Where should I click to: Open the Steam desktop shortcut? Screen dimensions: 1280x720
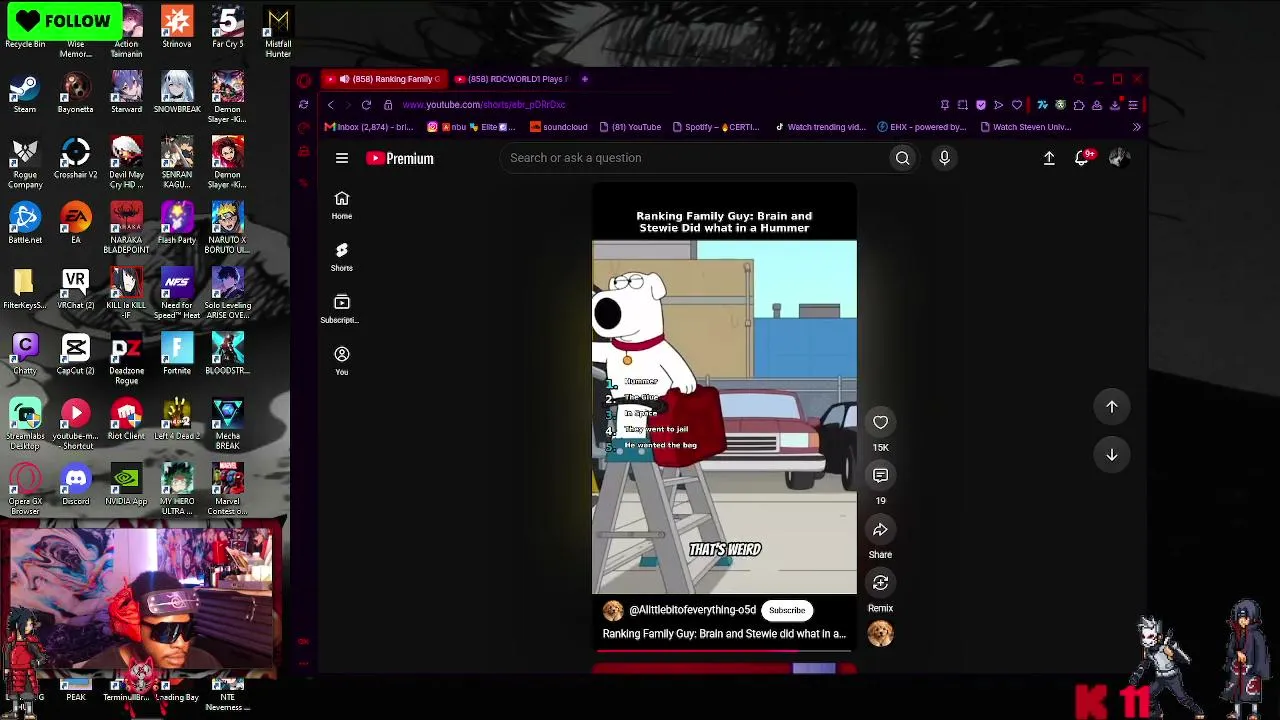click(25, 95)
